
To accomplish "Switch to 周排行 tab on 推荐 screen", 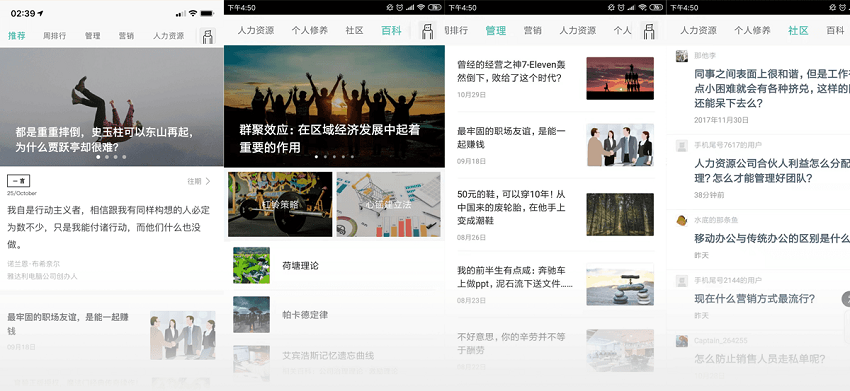I will (x=55, y=36).
